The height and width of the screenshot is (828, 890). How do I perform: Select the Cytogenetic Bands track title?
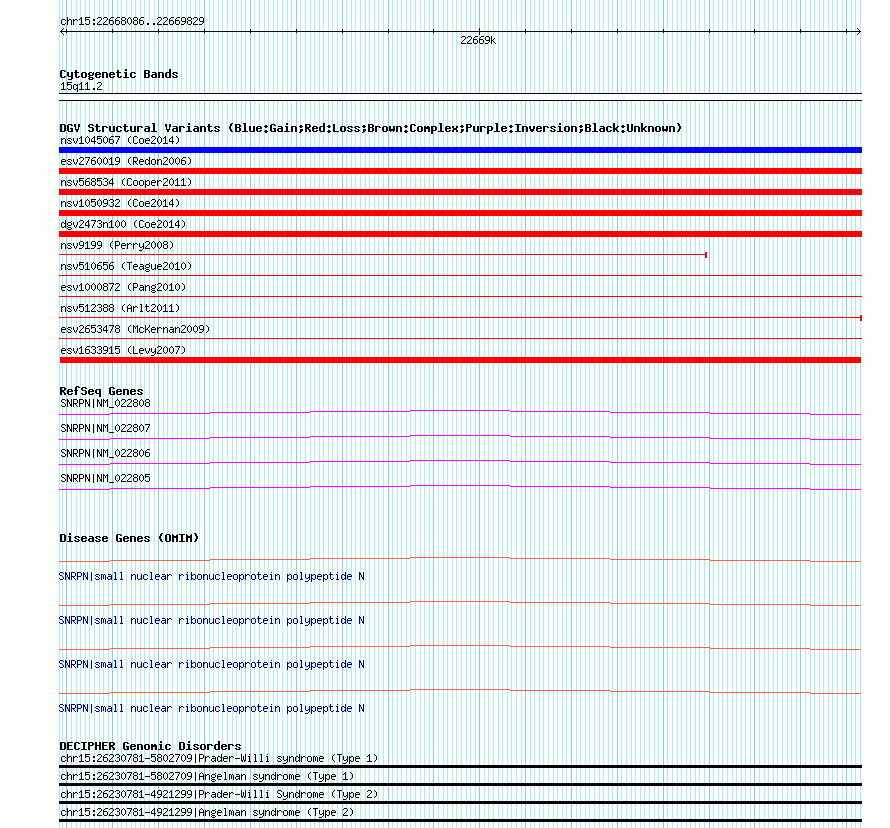[x=119, y=74]
